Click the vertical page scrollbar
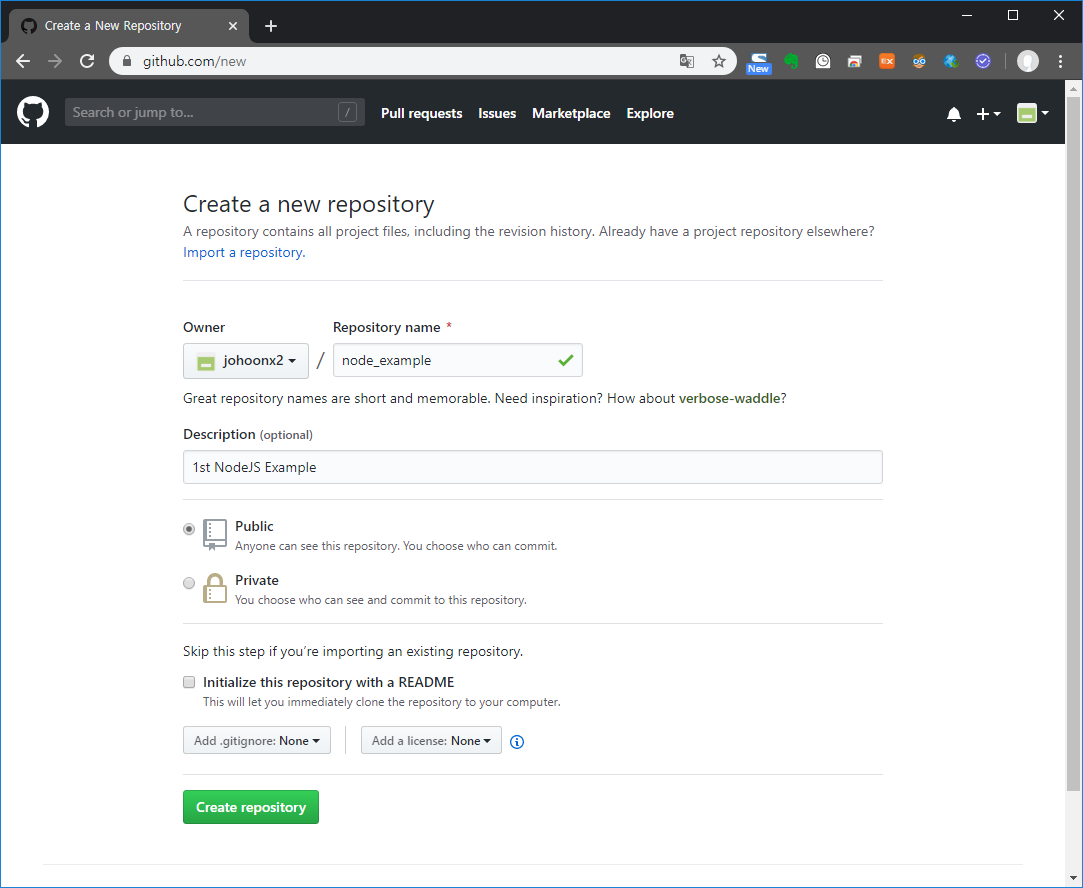Screen dimensions: 1083x888 pos(1073,442)
